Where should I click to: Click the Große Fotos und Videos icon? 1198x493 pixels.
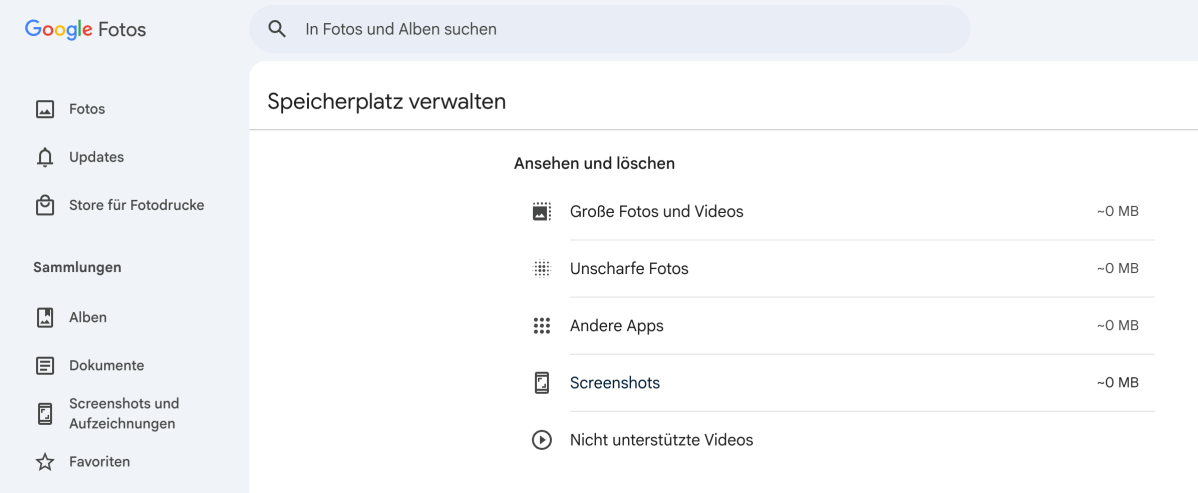pos(542,212)
